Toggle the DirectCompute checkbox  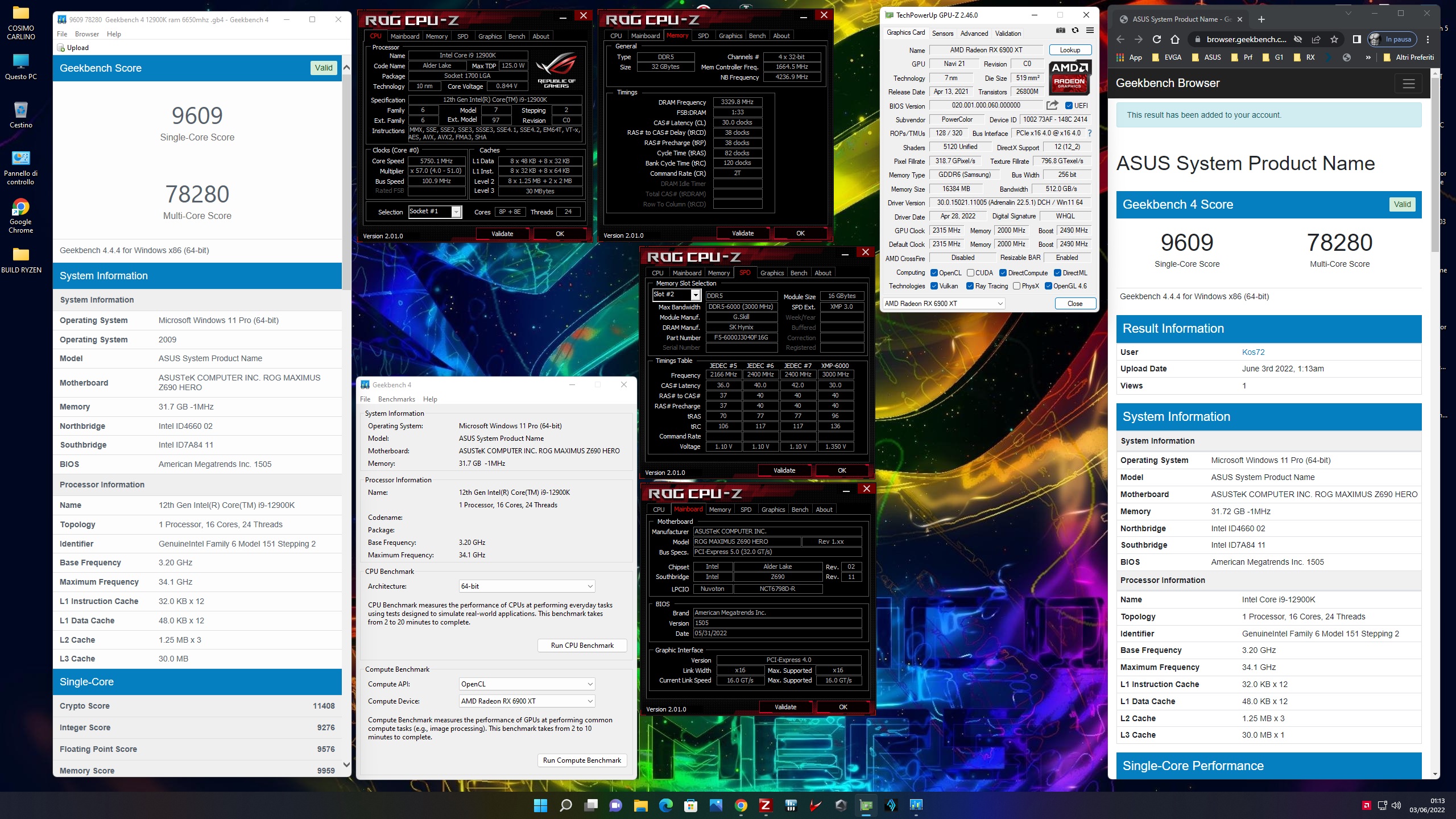1003,273
